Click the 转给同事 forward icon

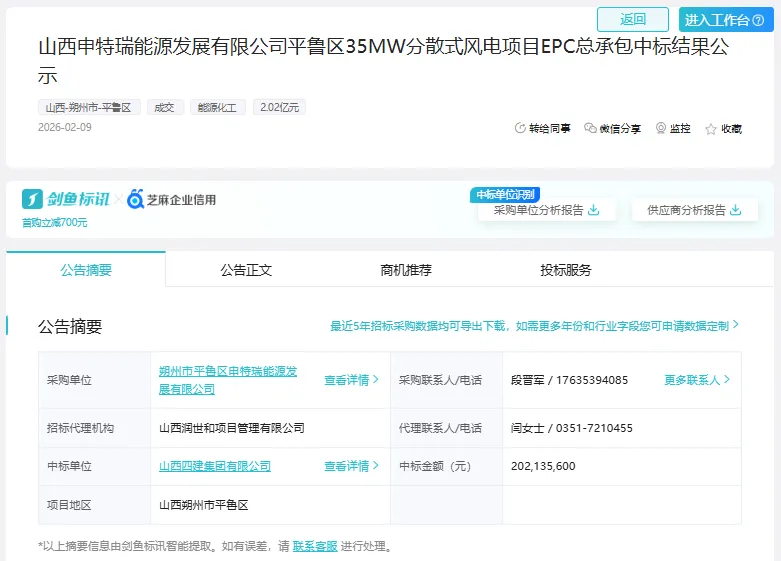pyautogui.click(x=520, y=129)
